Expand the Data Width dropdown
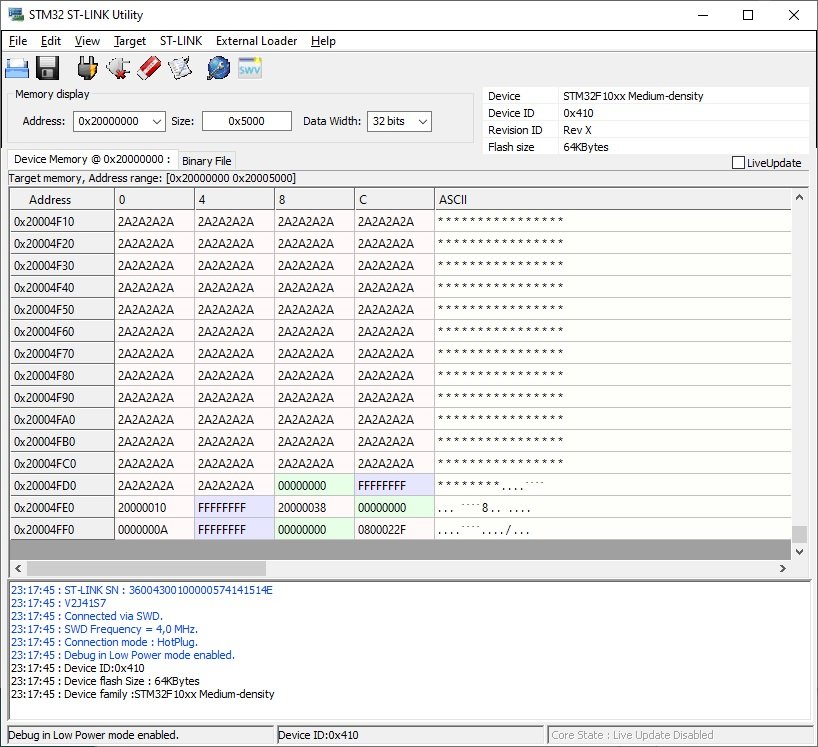 [423, 122]
